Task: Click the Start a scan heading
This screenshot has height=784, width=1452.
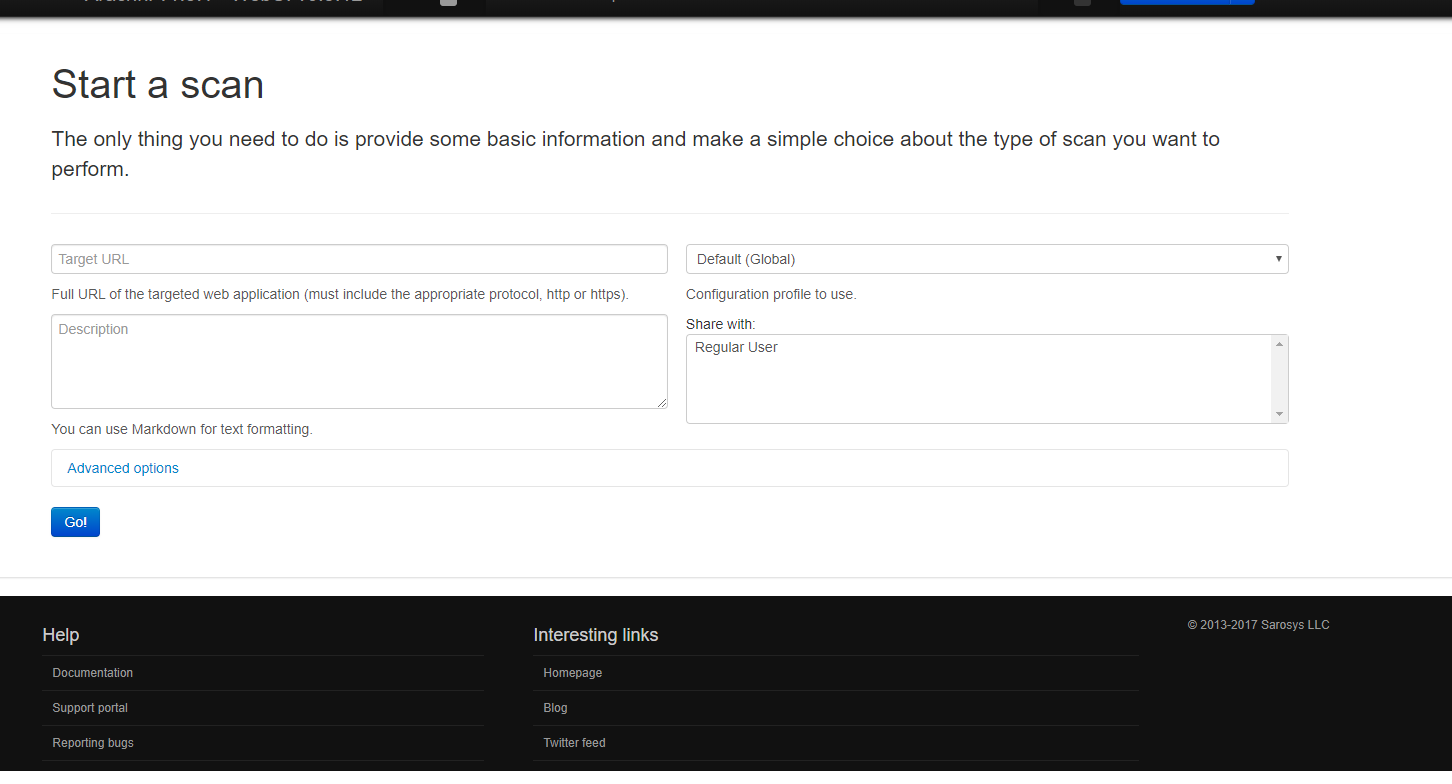Action: pyautogui.click(x=158, y=84)
